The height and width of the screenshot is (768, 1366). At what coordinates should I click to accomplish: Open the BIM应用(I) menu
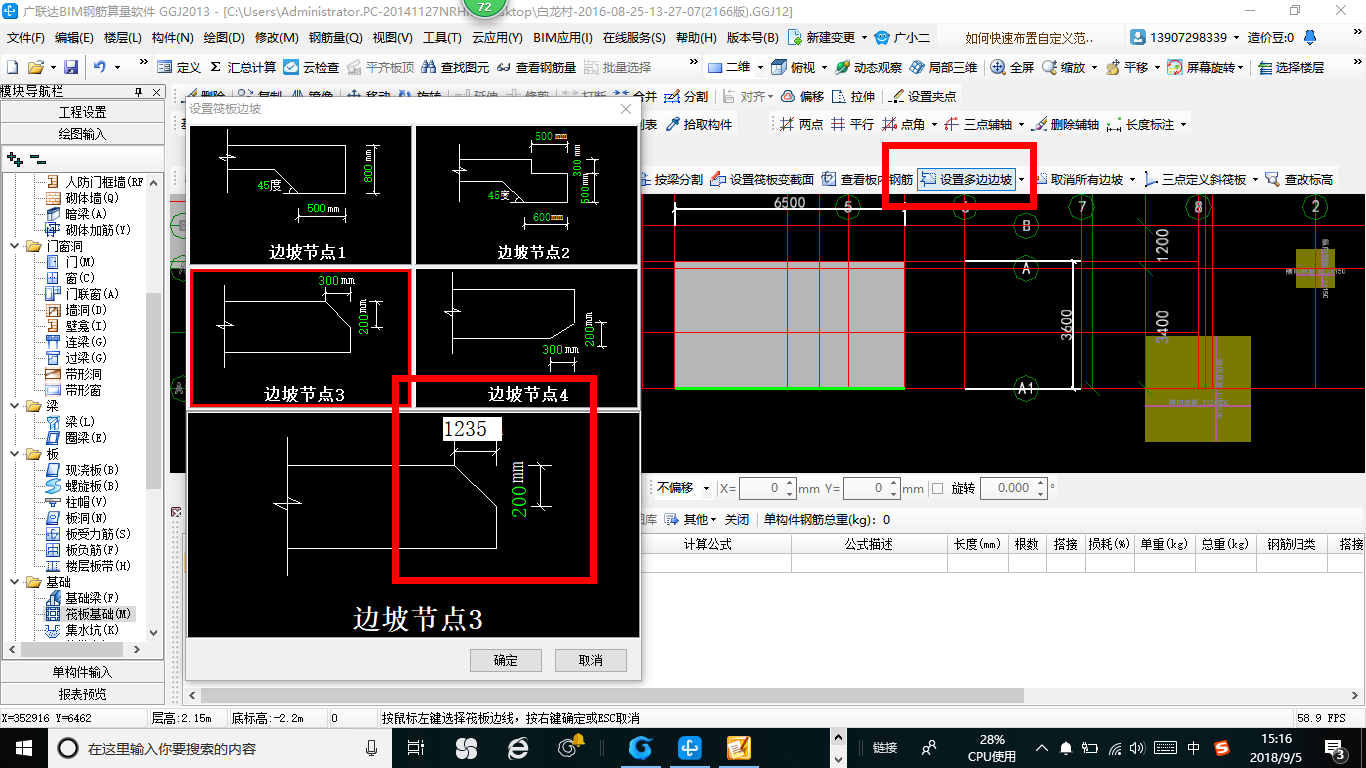pyautogui.click(x=563, y=37)
